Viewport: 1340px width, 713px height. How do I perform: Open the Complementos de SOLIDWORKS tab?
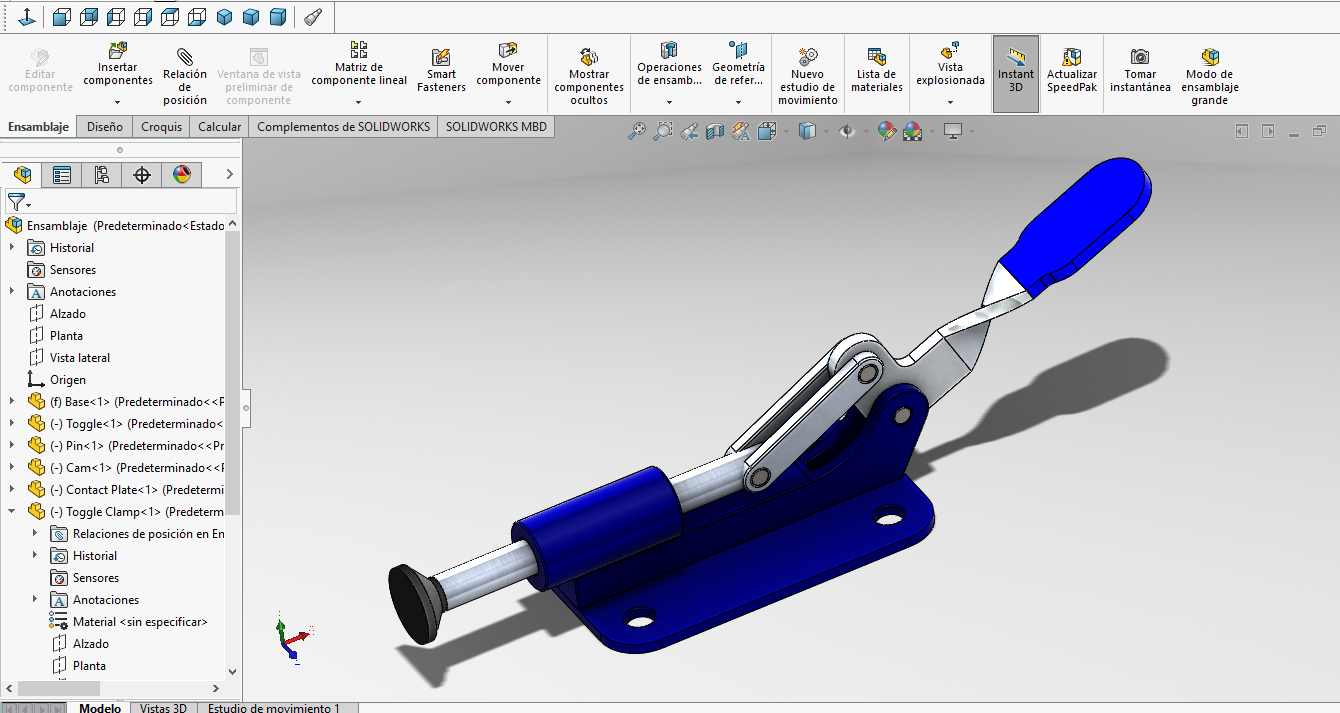pos(343,126)
